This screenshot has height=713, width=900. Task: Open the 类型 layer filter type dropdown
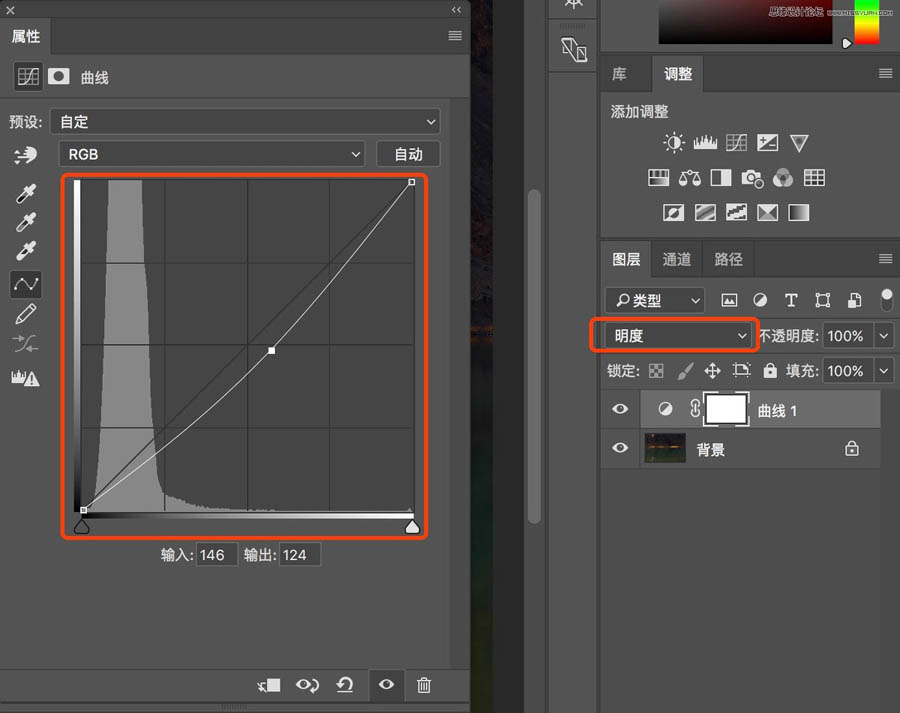(x=655, y=300)
